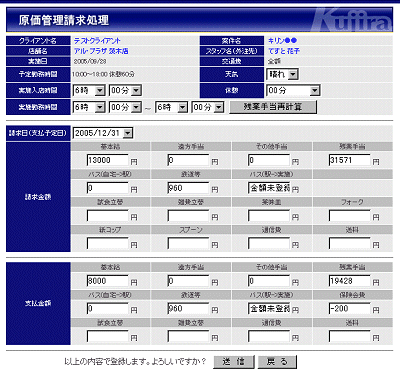Open the work start hour dropdown (実施勤務時間)
The height and width of the screenshot is (381, 400).
pos(89,107)
